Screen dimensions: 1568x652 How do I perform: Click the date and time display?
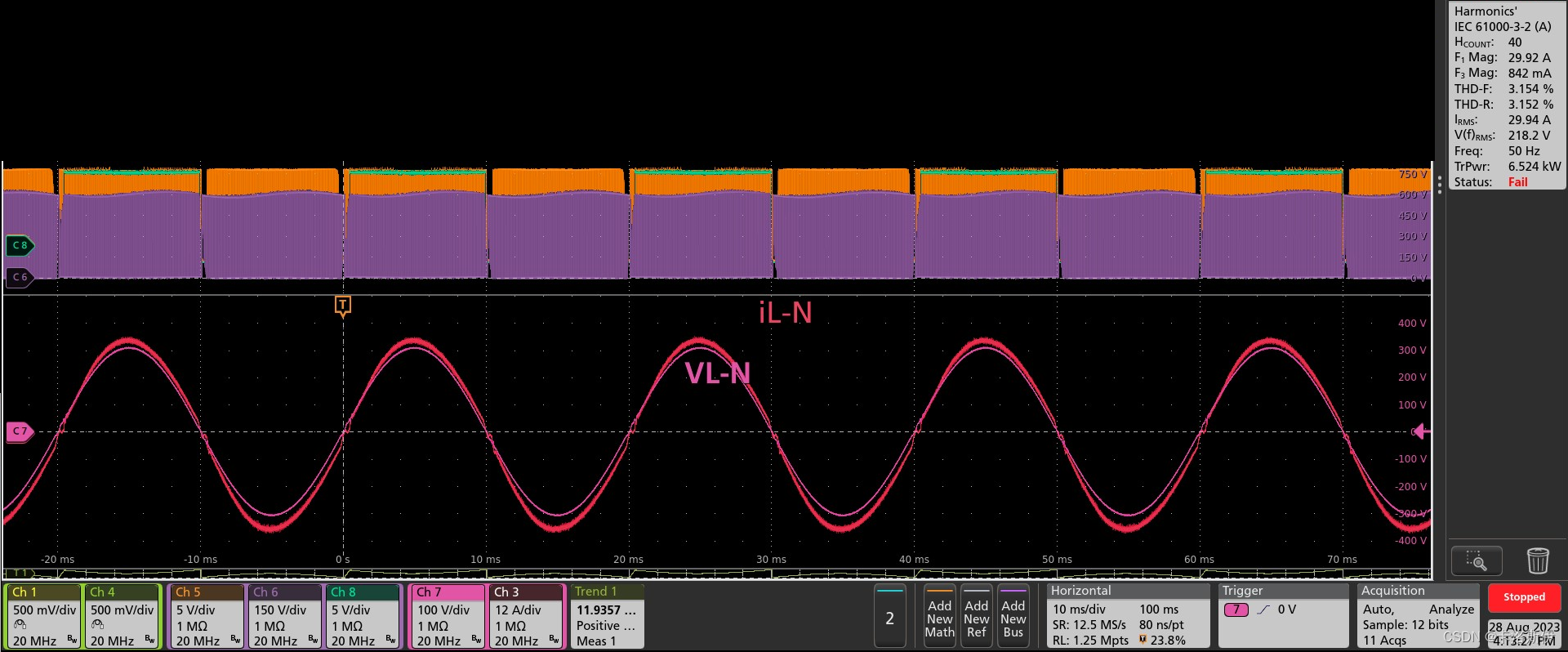[x=1524, y=634]
